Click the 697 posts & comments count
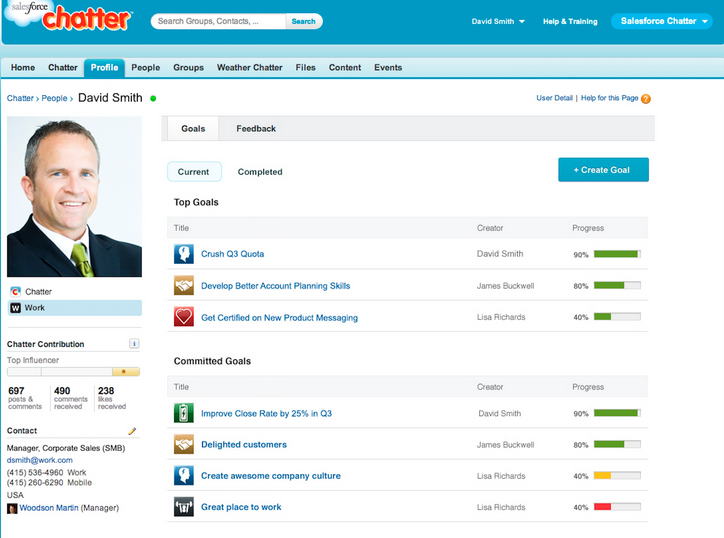This screenshot has width=724, height=538. pyautogui.click(x=24, y=398)
